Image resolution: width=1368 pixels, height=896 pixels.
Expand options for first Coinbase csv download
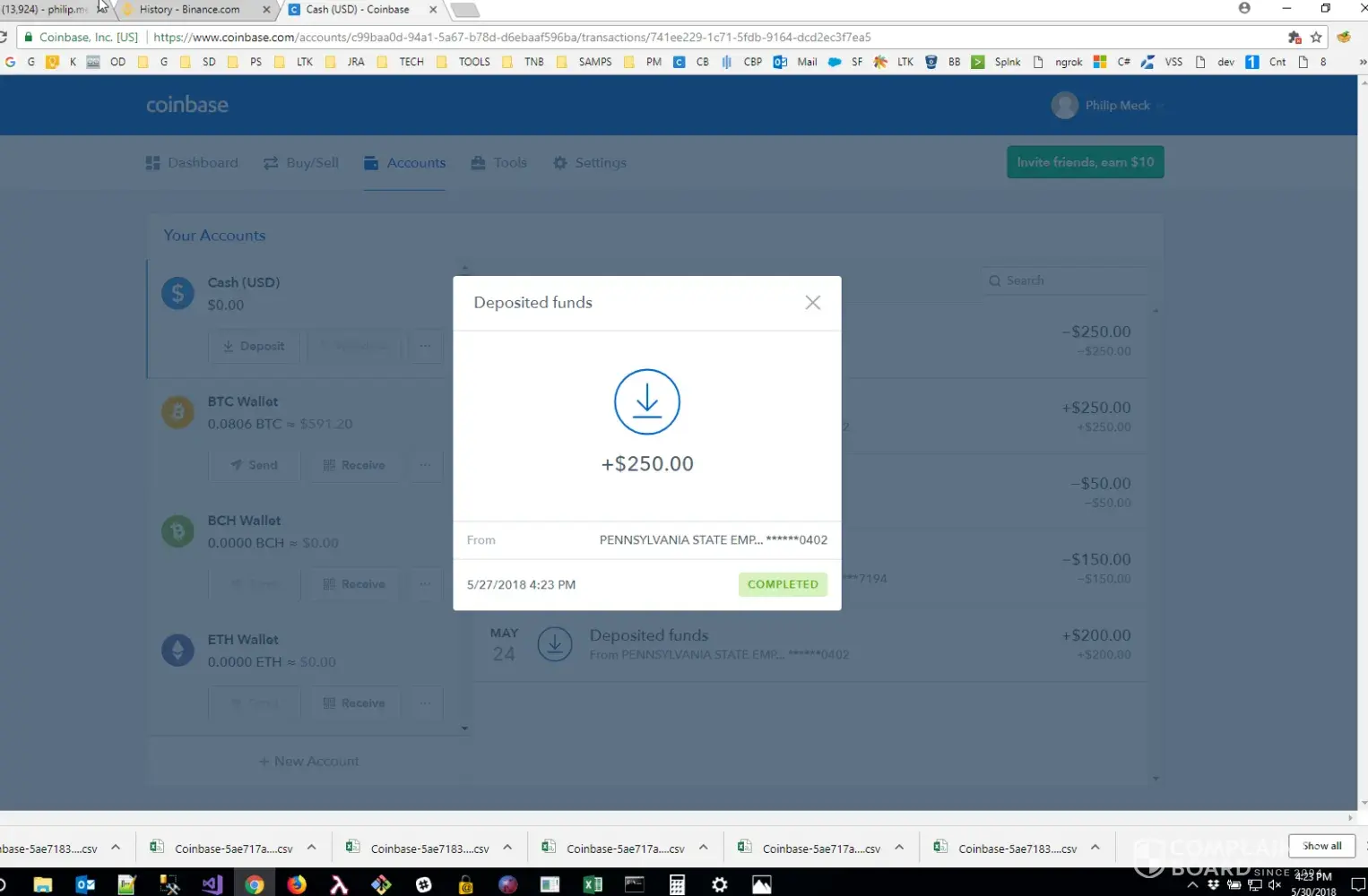point(116,848)
